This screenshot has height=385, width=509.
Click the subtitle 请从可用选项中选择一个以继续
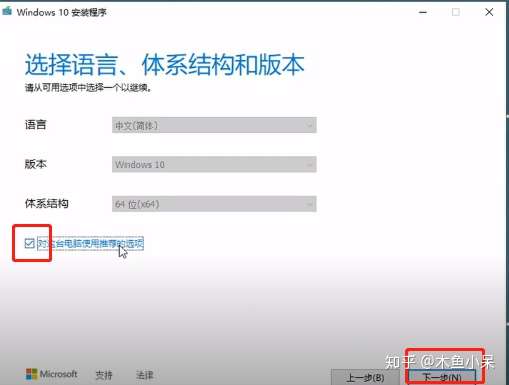pos(88,88)
